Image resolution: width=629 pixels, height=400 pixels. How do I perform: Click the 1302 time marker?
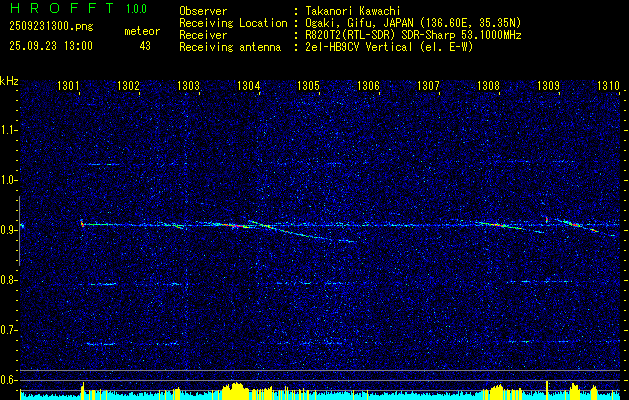[x=128, y=85]
